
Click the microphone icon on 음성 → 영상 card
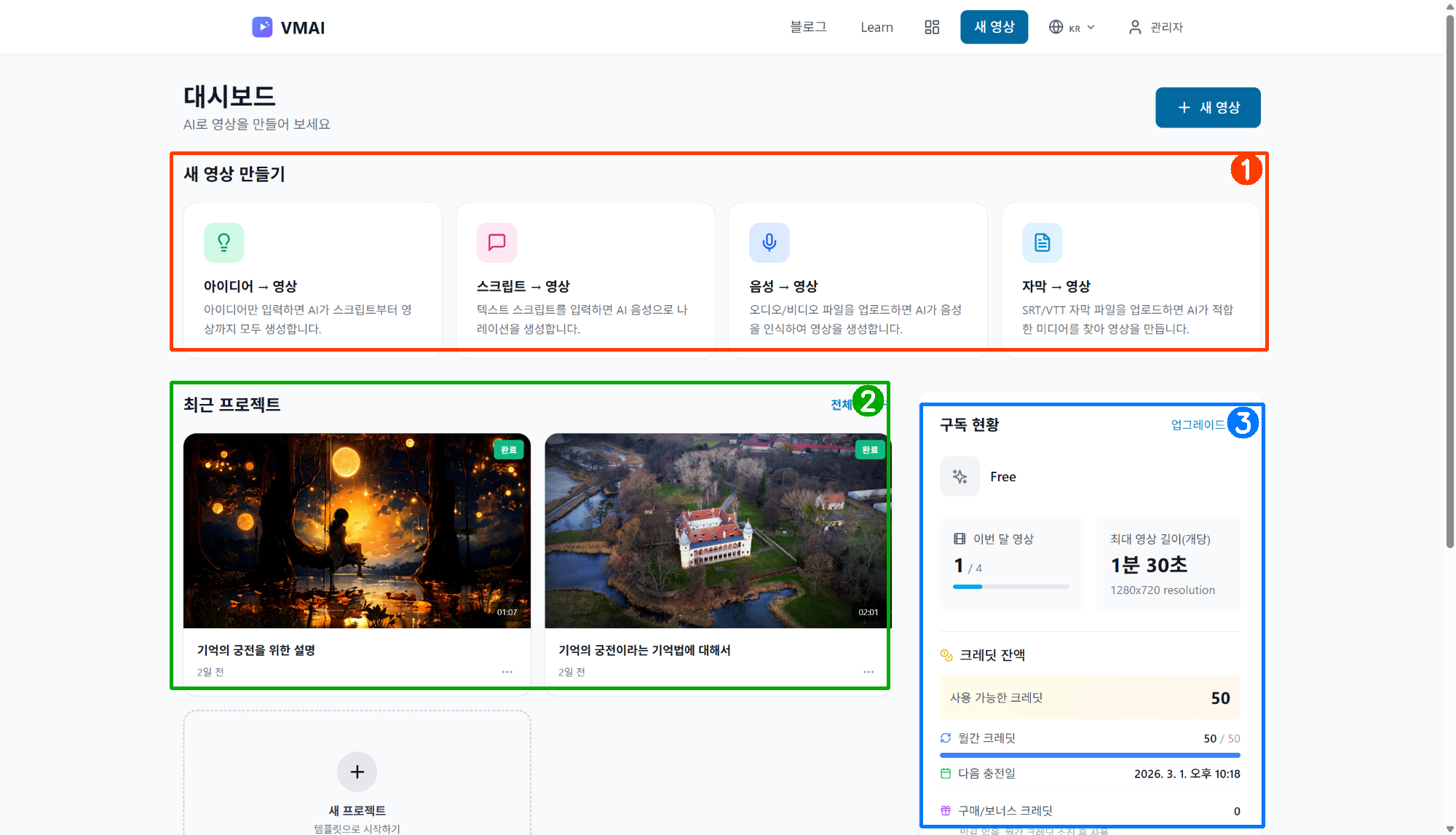(769, 242)
